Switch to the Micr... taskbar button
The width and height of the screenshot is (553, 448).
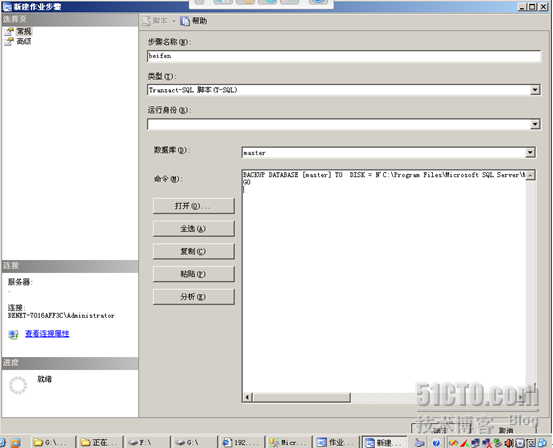point(288,442)
